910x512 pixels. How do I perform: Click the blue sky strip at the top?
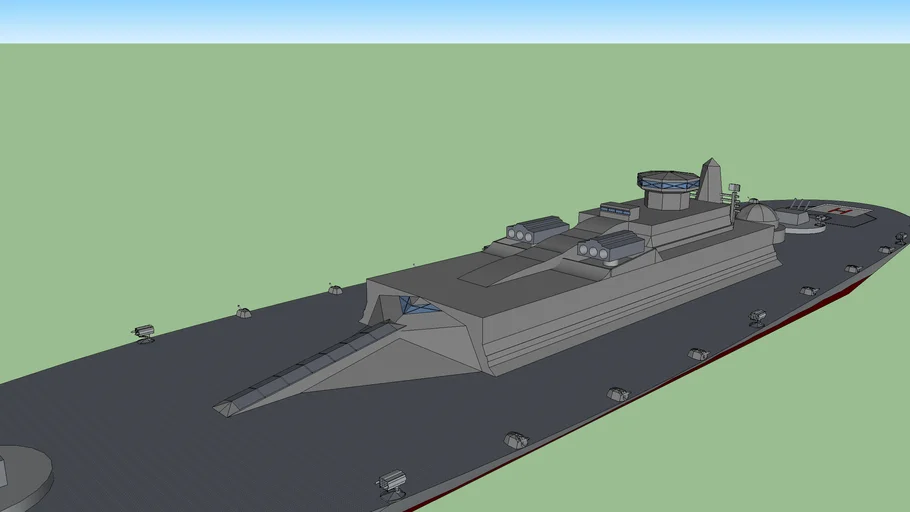tap(455, 20)
